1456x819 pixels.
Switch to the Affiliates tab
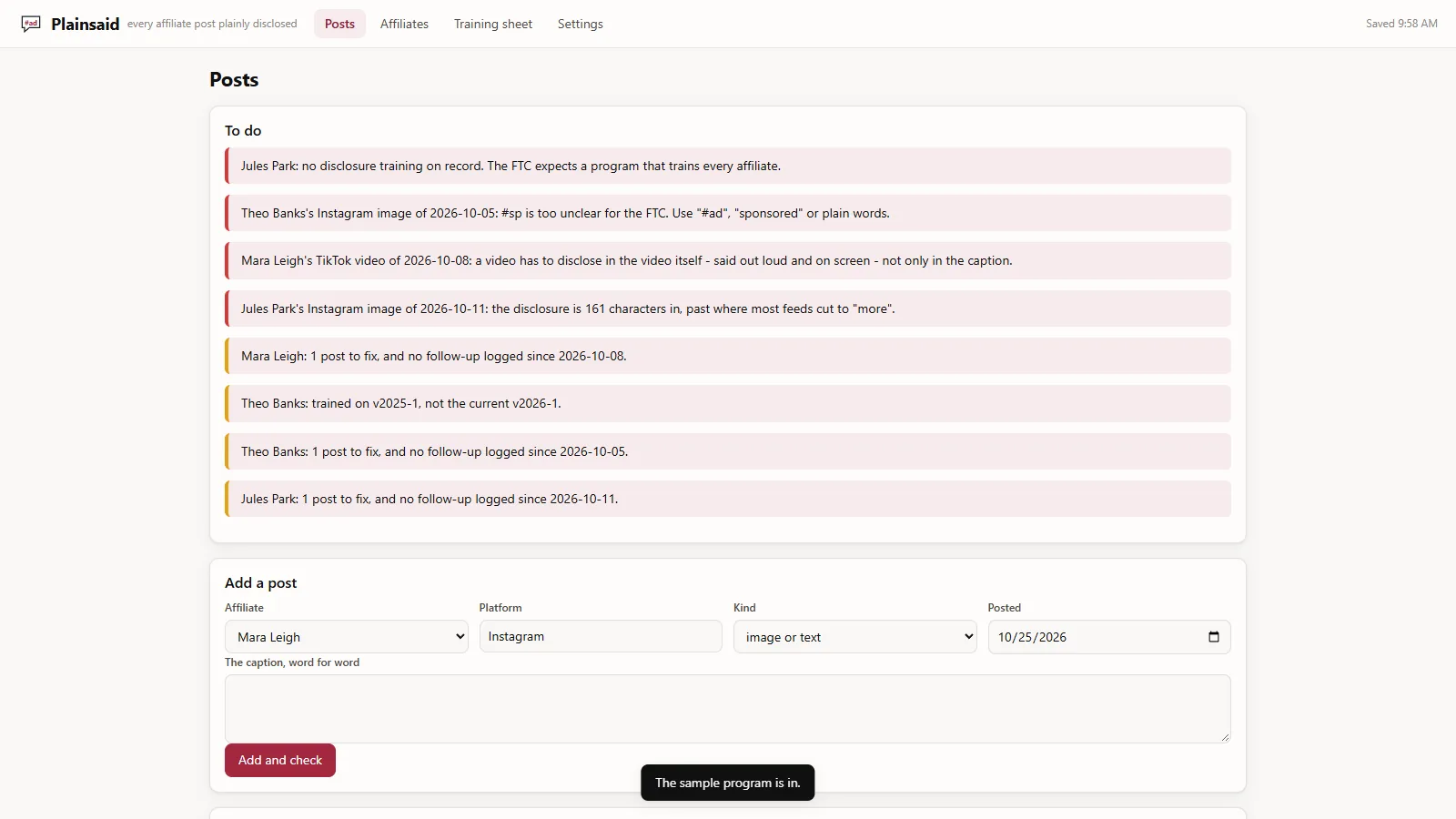[x=404, y=24]
